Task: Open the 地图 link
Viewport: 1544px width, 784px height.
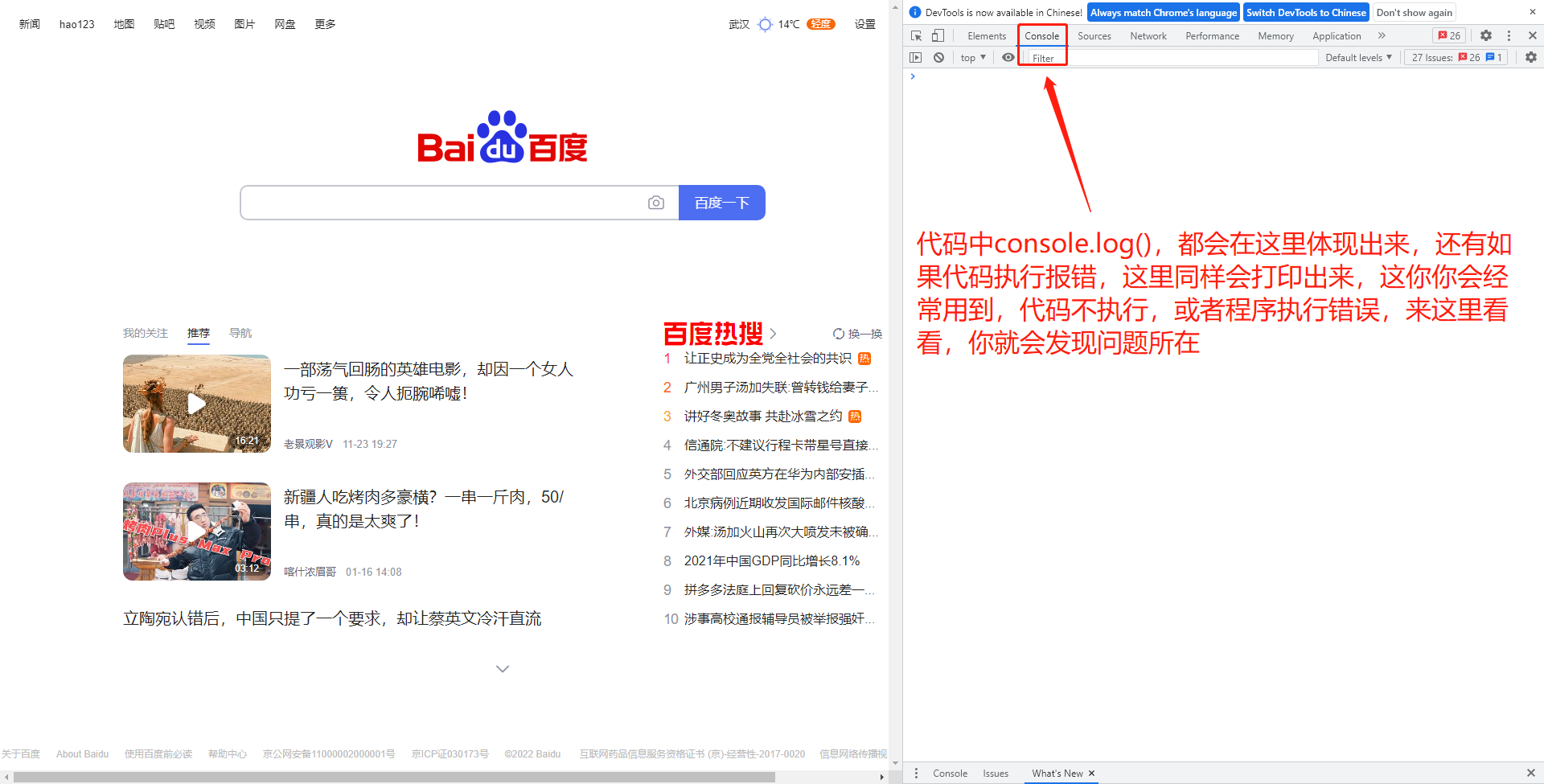Action: click(x=124, y=24)
